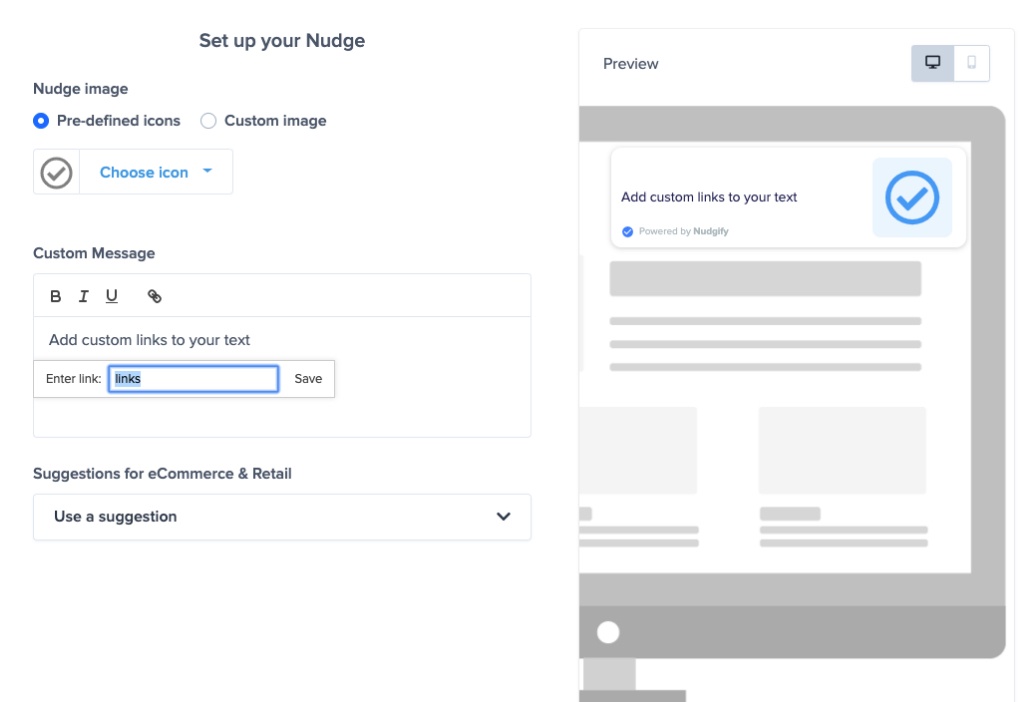Click the underline formatting icon
The image size is (1030, 702).
[112, 296]
